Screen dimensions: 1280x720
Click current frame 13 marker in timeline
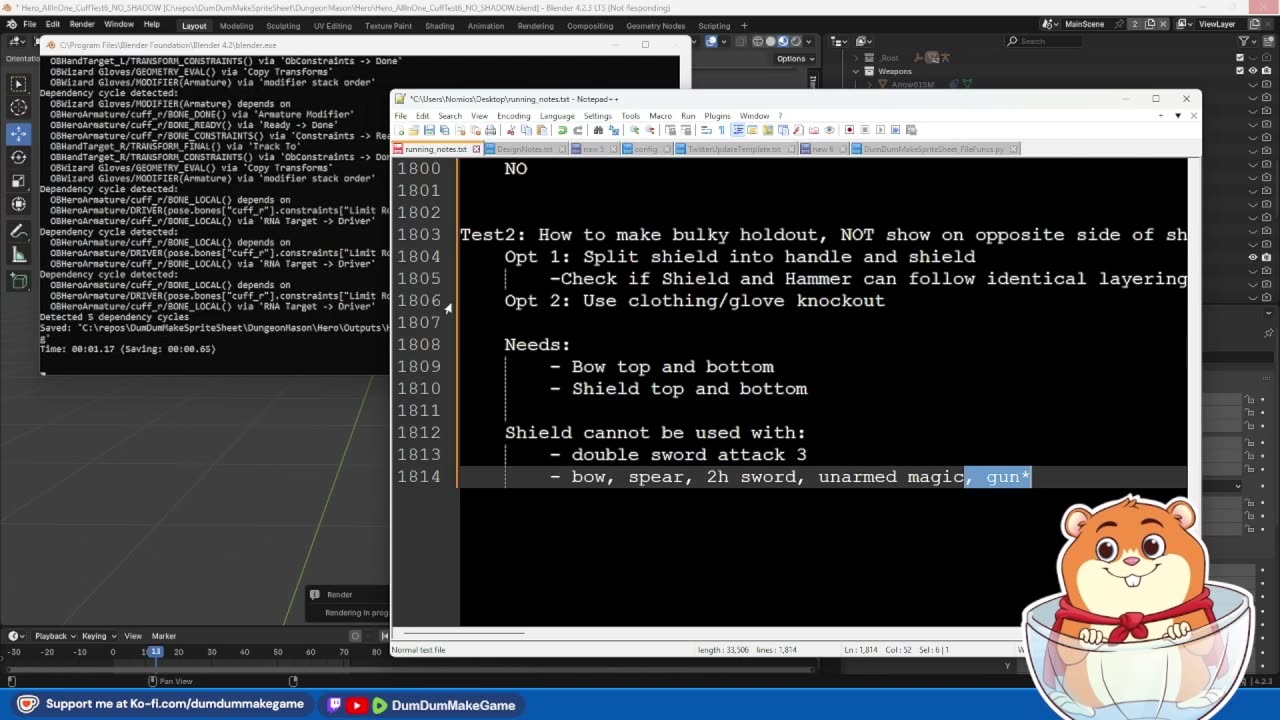point(154,652)
